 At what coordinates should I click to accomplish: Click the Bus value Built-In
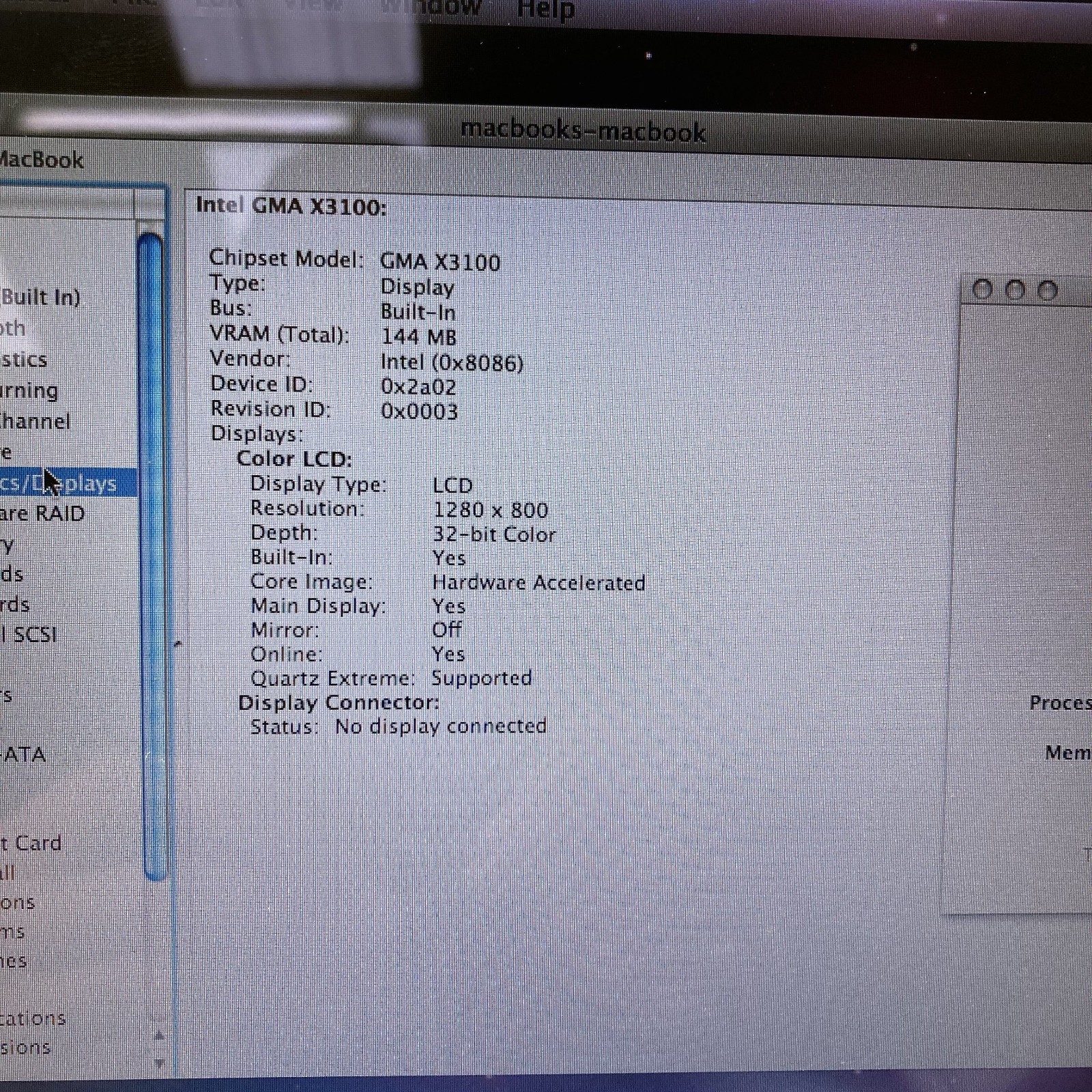click(x=418, y=312)
